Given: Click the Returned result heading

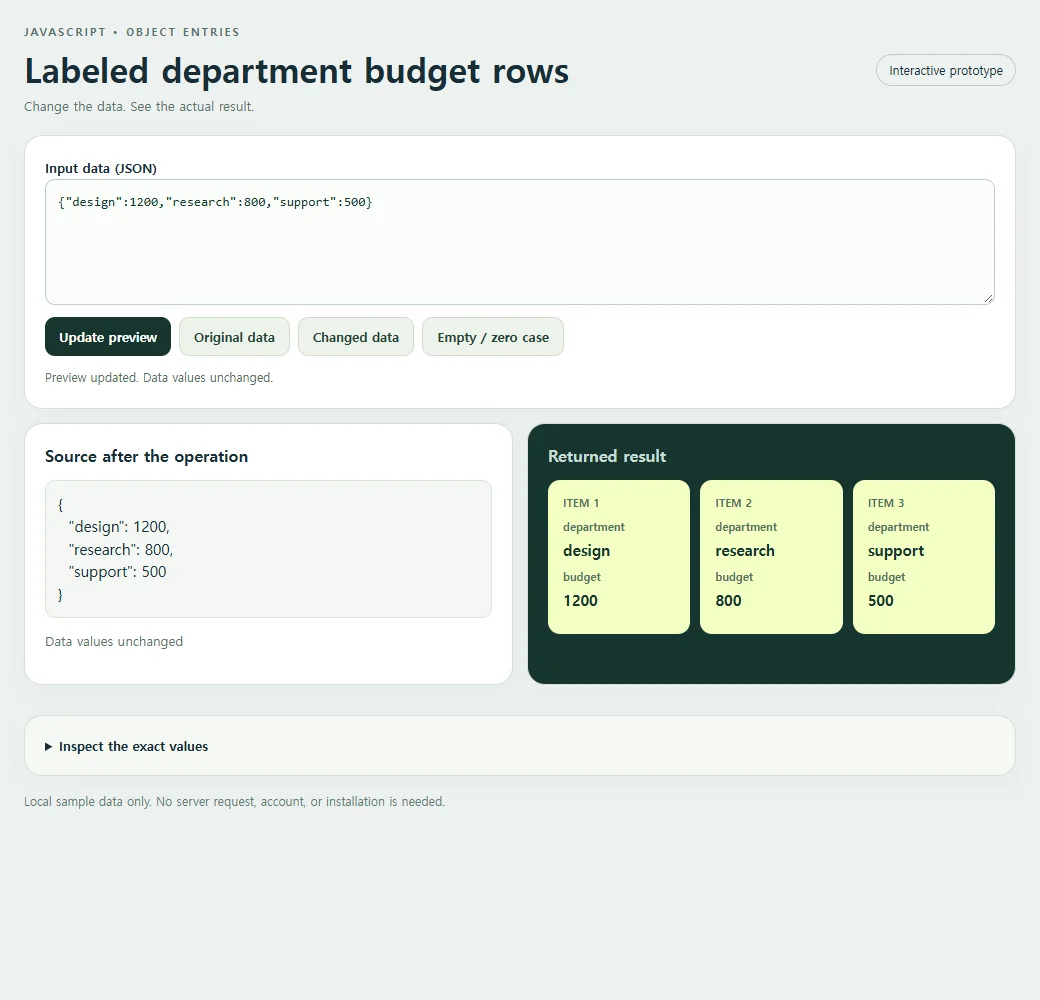Looking at the screenshot, I should pyautogui.click(x=607, y=456).
